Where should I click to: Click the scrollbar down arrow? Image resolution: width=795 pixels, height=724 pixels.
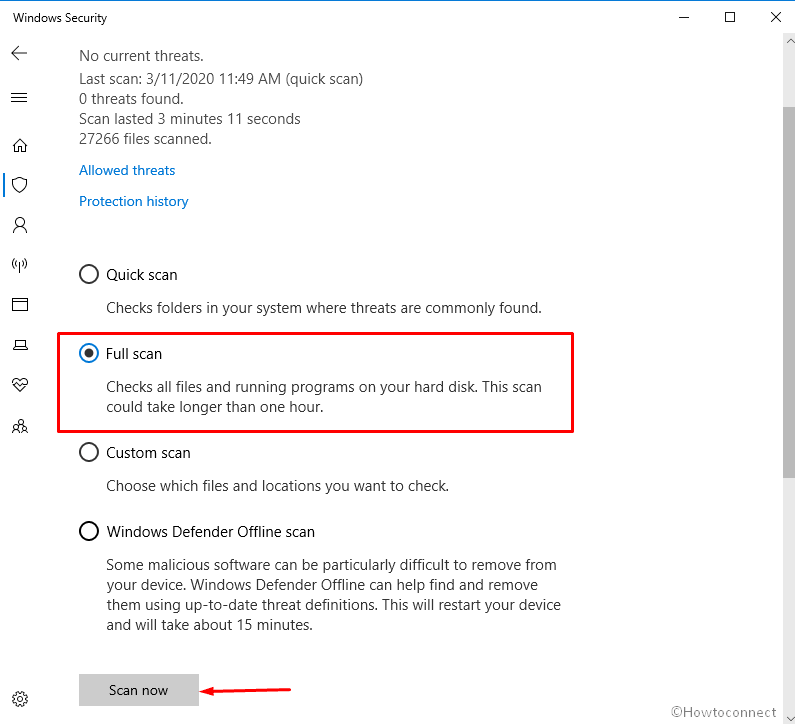tap(789, 717)
